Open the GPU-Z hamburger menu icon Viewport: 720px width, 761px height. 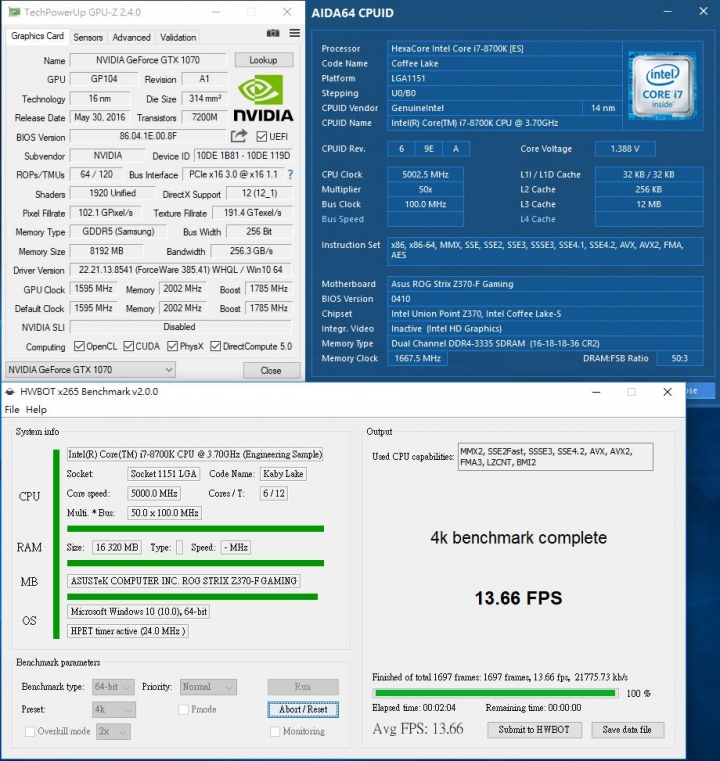click(x=295, y=33)
